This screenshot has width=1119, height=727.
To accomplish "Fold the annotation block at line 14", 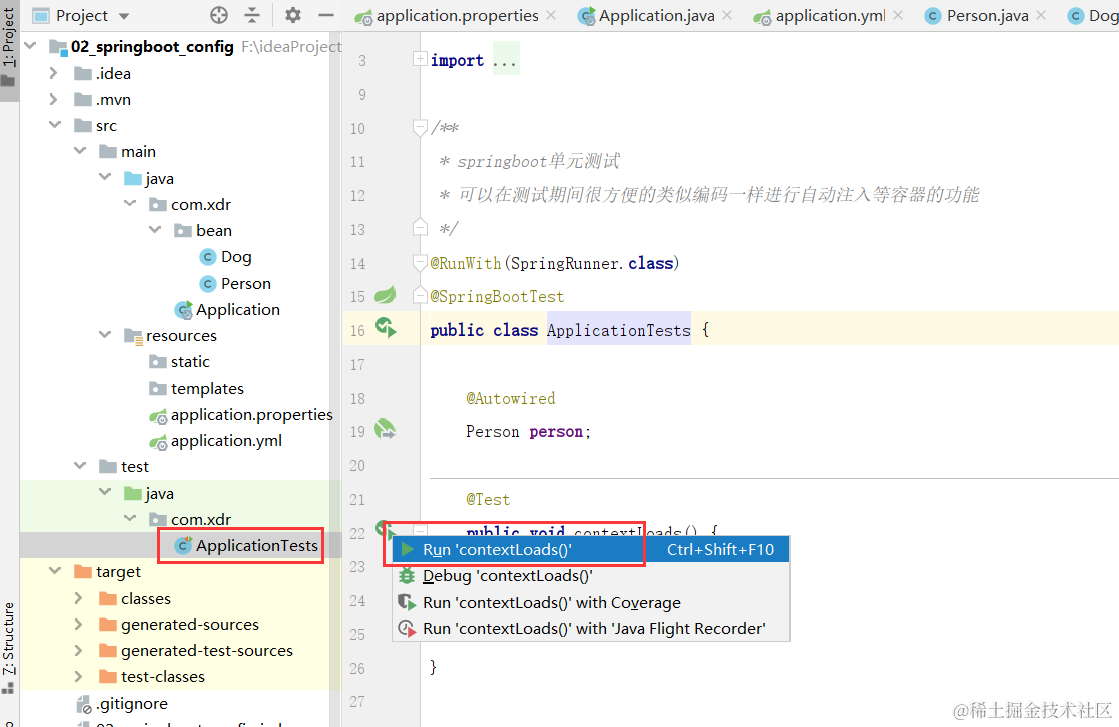I will 420,263.
